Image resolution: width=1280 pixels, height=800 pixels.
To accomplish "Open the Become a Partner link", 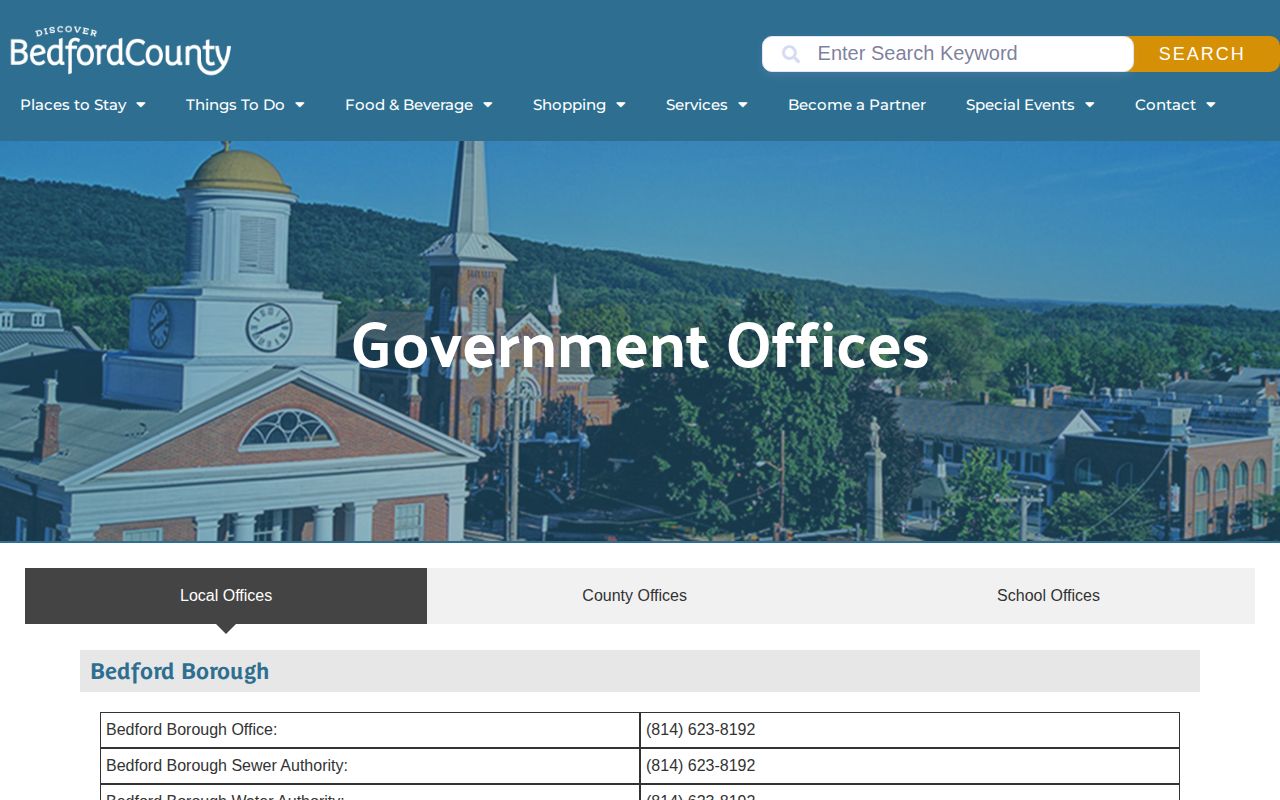I will (x=857, y=105).
